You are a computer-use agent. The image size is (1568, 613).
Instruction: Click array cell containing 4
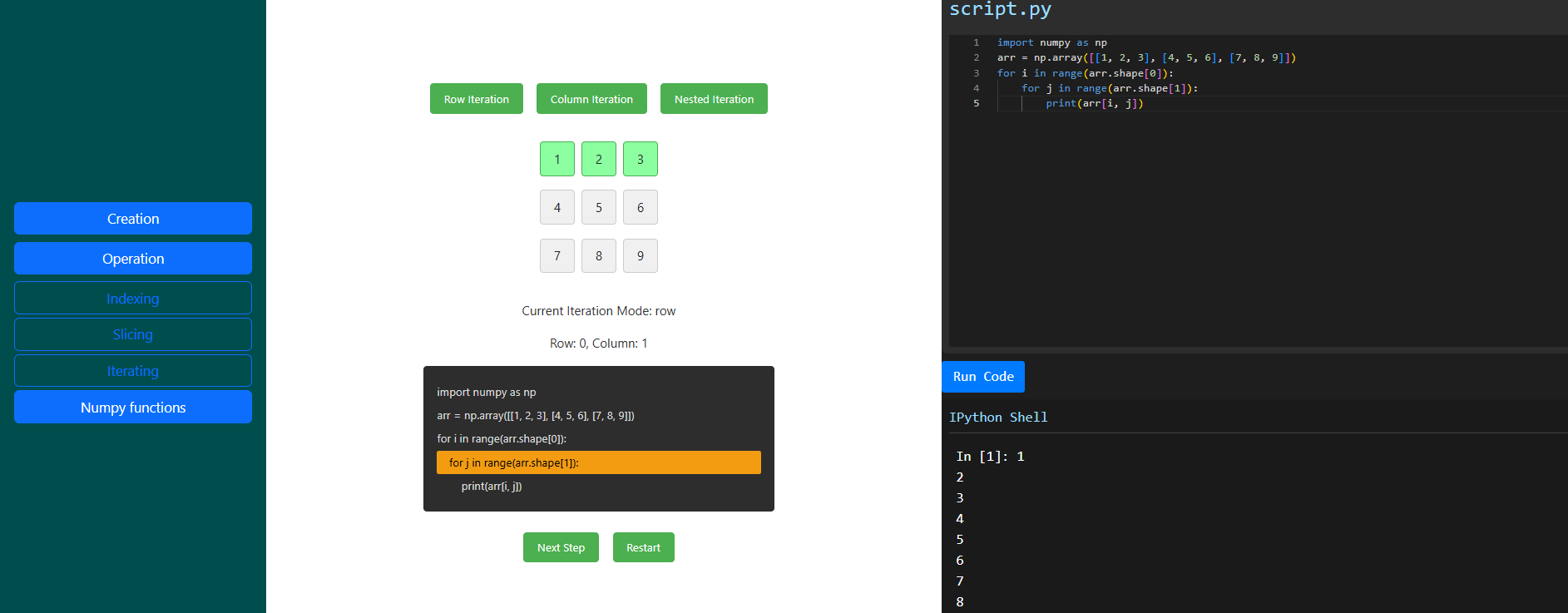pos(557,207)
